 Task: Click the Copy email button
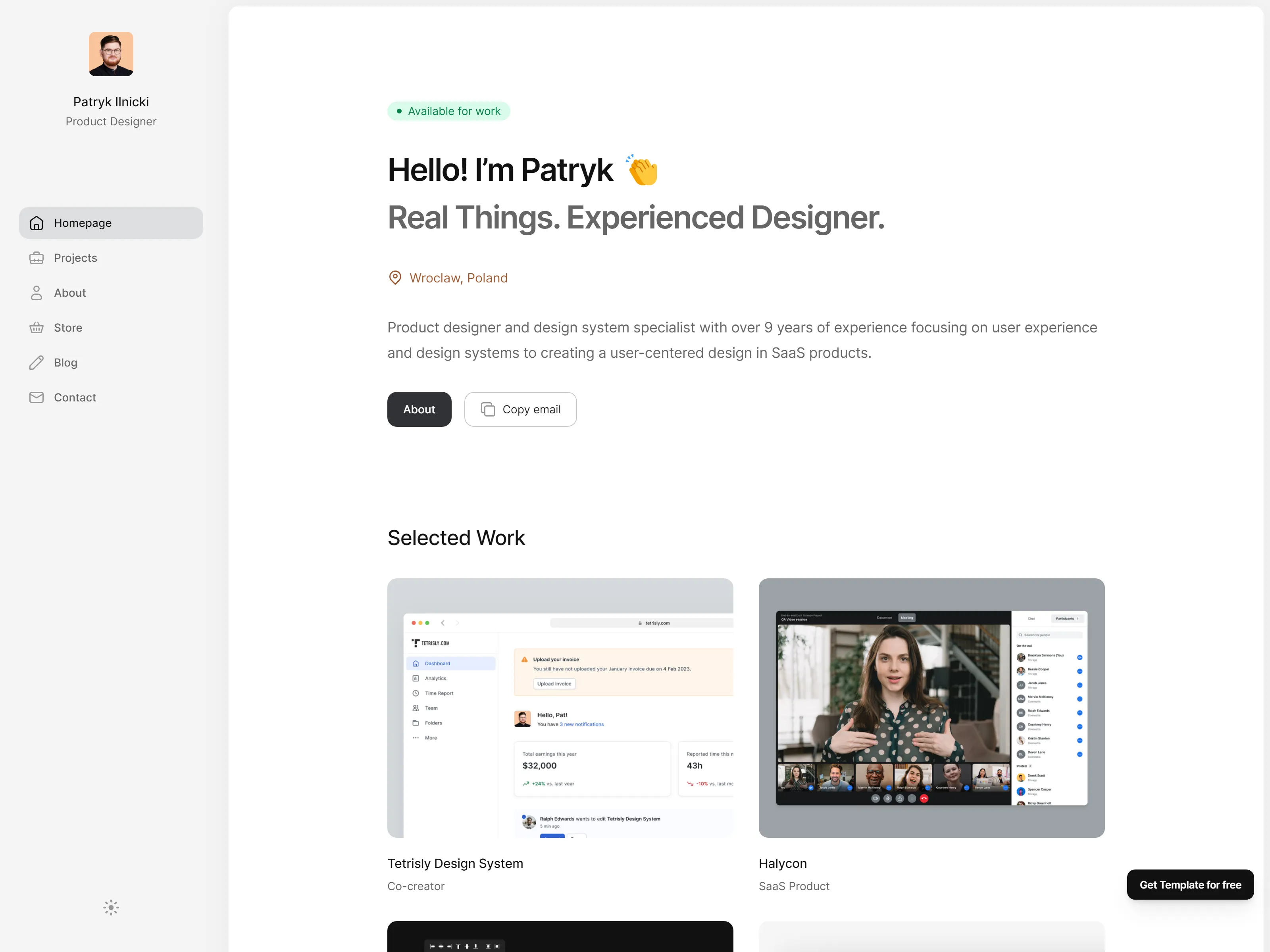520,409
